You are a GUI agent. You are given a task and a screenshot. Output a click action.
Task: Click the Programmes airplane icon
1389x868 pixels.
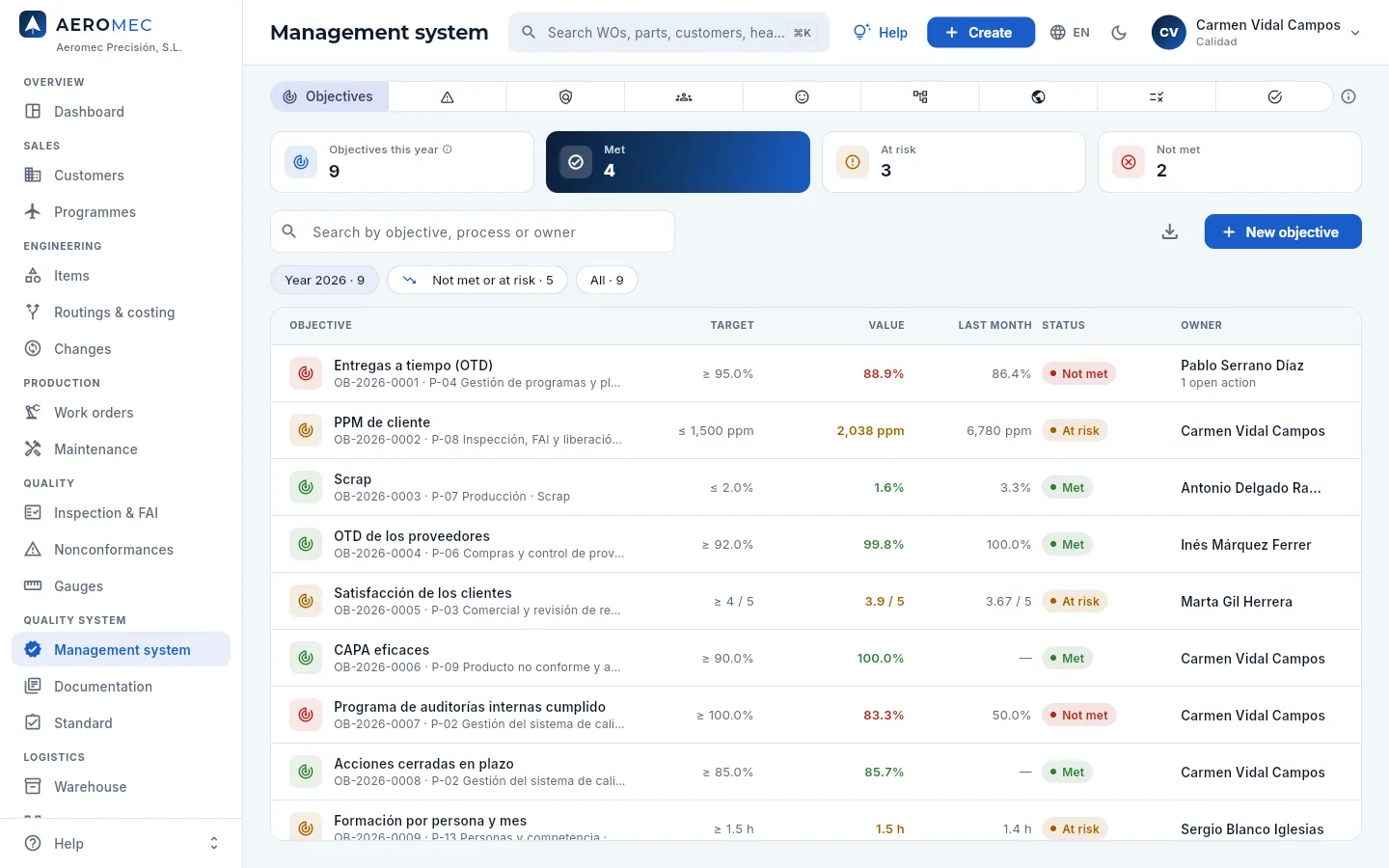pyautogui.click(x=33, y=212)
